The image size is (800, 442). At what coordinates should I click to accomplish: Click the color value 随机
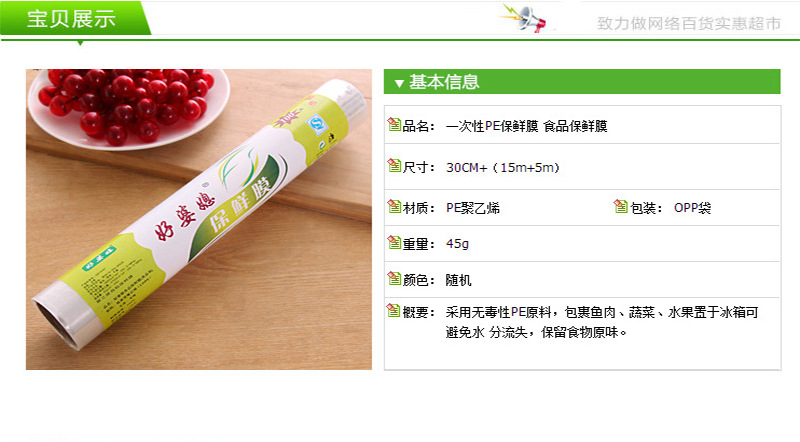458,280
